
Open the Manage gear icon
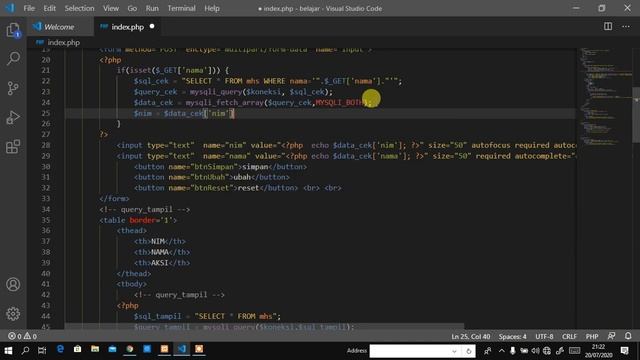13,313
